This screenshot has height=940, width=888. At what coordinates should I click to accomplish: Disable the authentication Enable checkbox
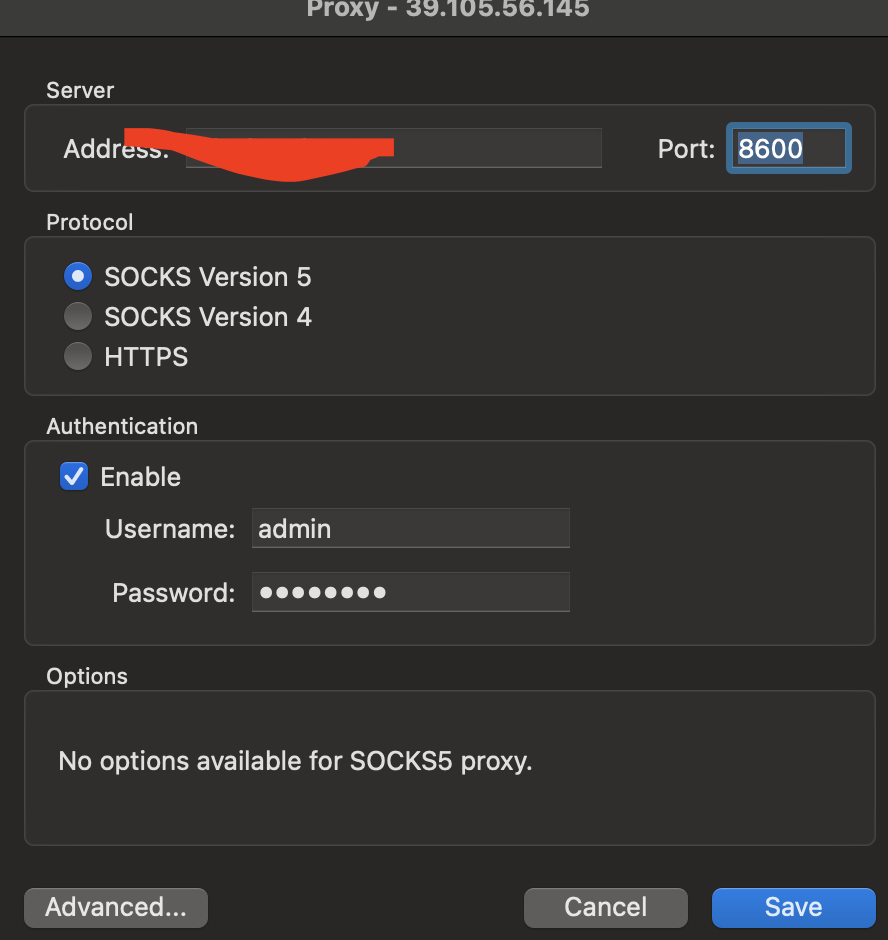[x=74, y=477]
